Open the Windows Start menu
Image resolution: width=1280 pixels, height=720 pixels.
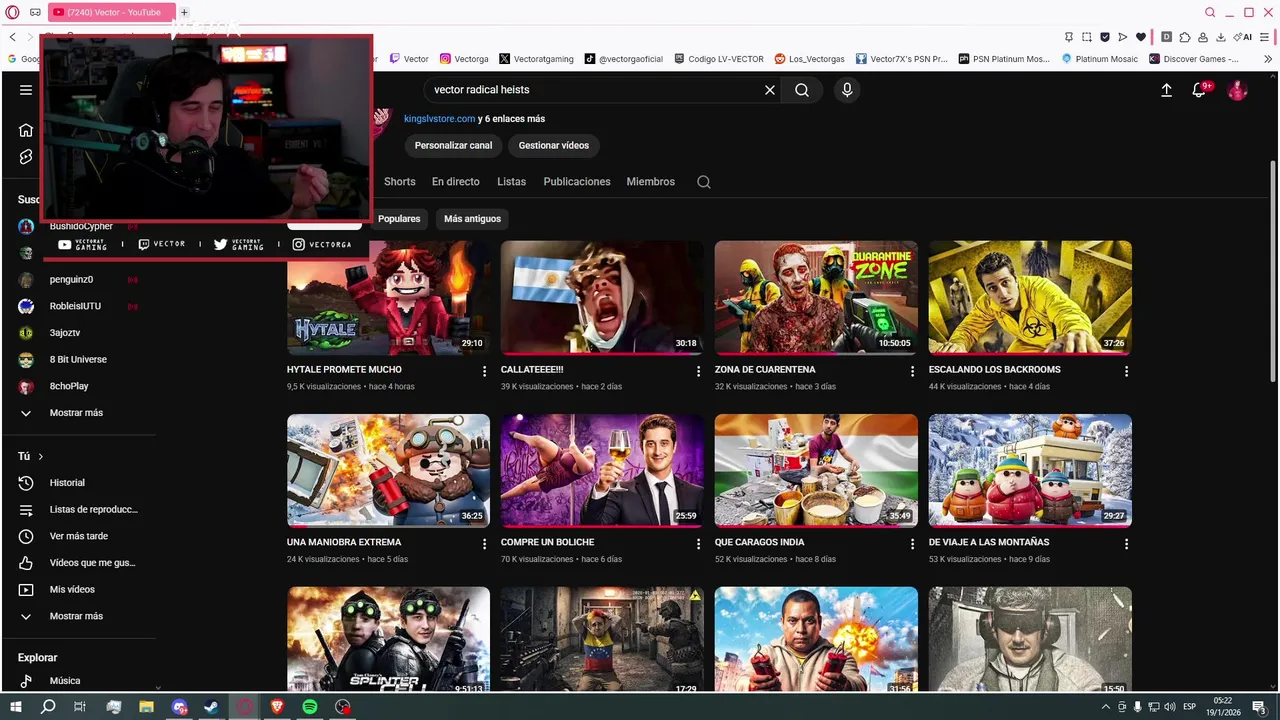coord(15,707)
